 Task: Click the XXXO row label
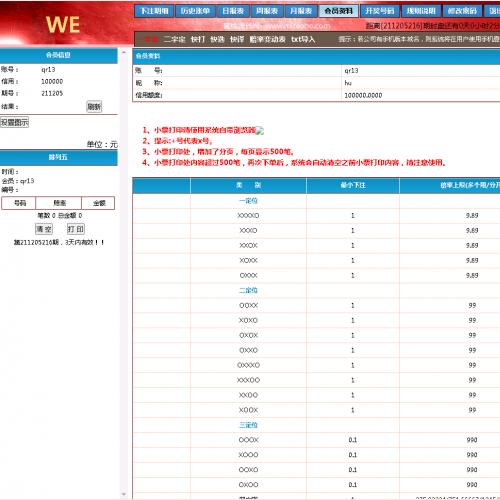click(248, 231)
